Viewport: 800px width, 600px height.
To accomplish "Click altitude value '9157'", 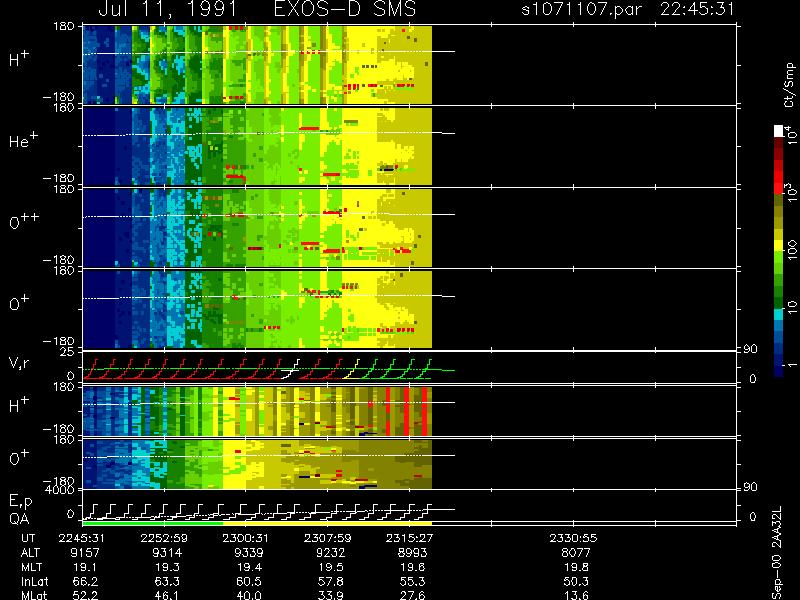I will 85,553.
